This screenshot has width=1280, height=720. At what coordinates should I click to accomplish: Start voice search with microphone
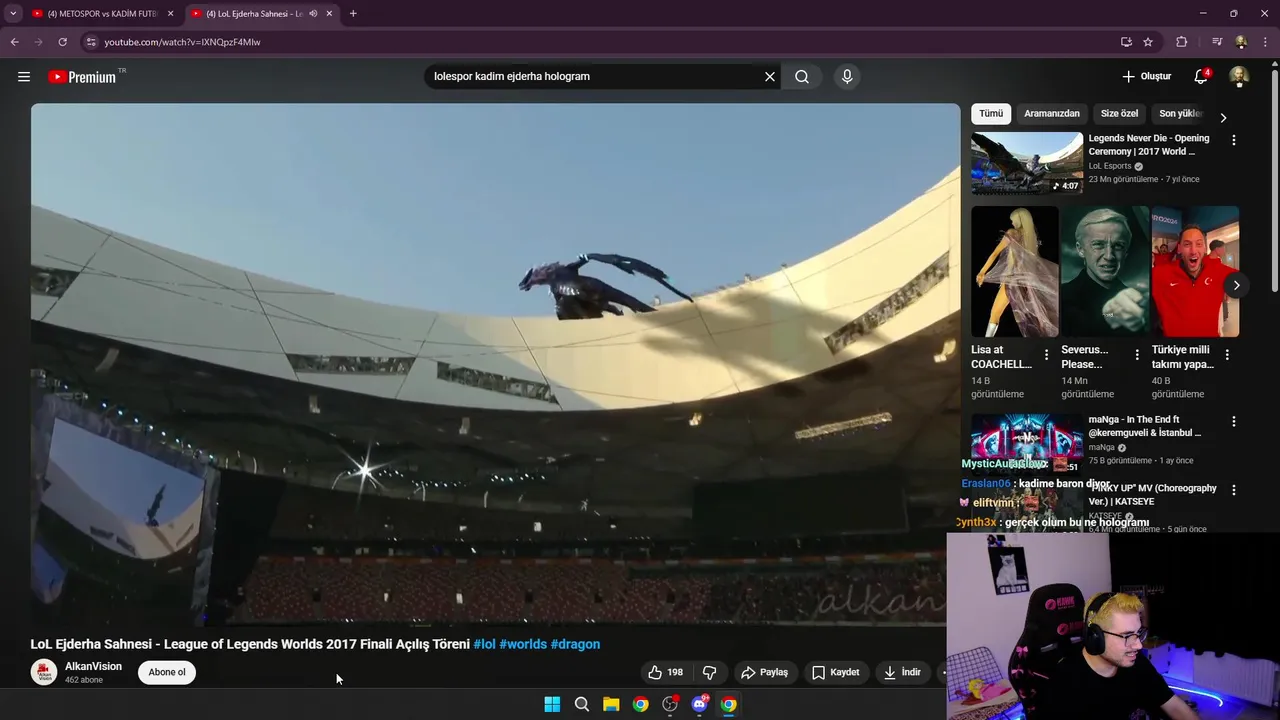pyautogui.click(x=847, y=77)
